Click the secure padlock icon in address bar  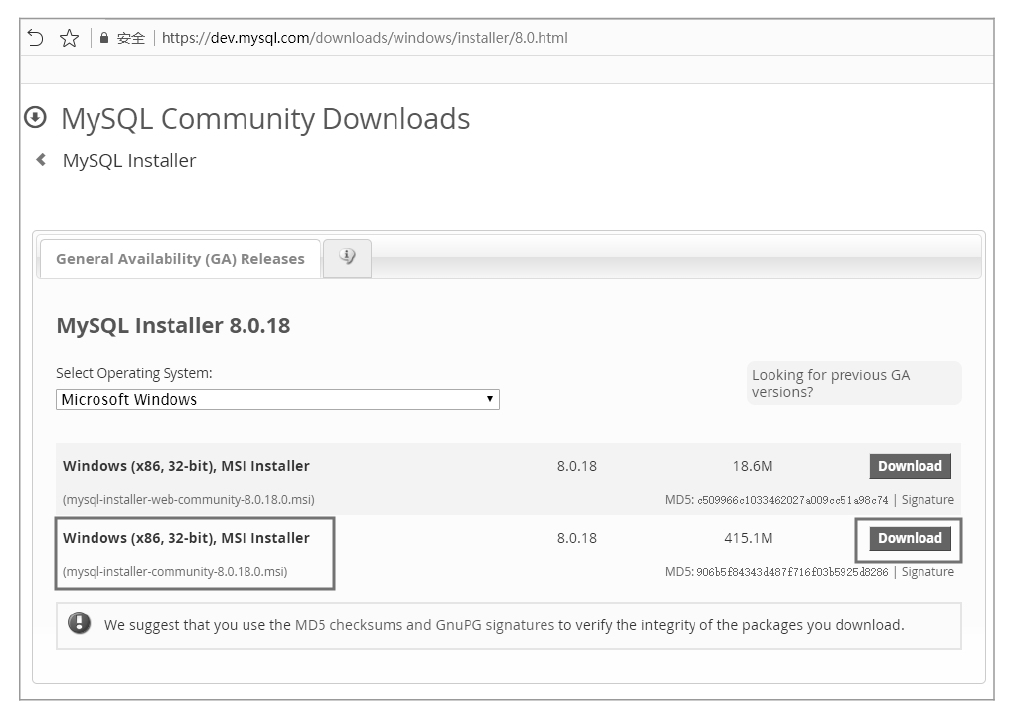click(102, 38)
